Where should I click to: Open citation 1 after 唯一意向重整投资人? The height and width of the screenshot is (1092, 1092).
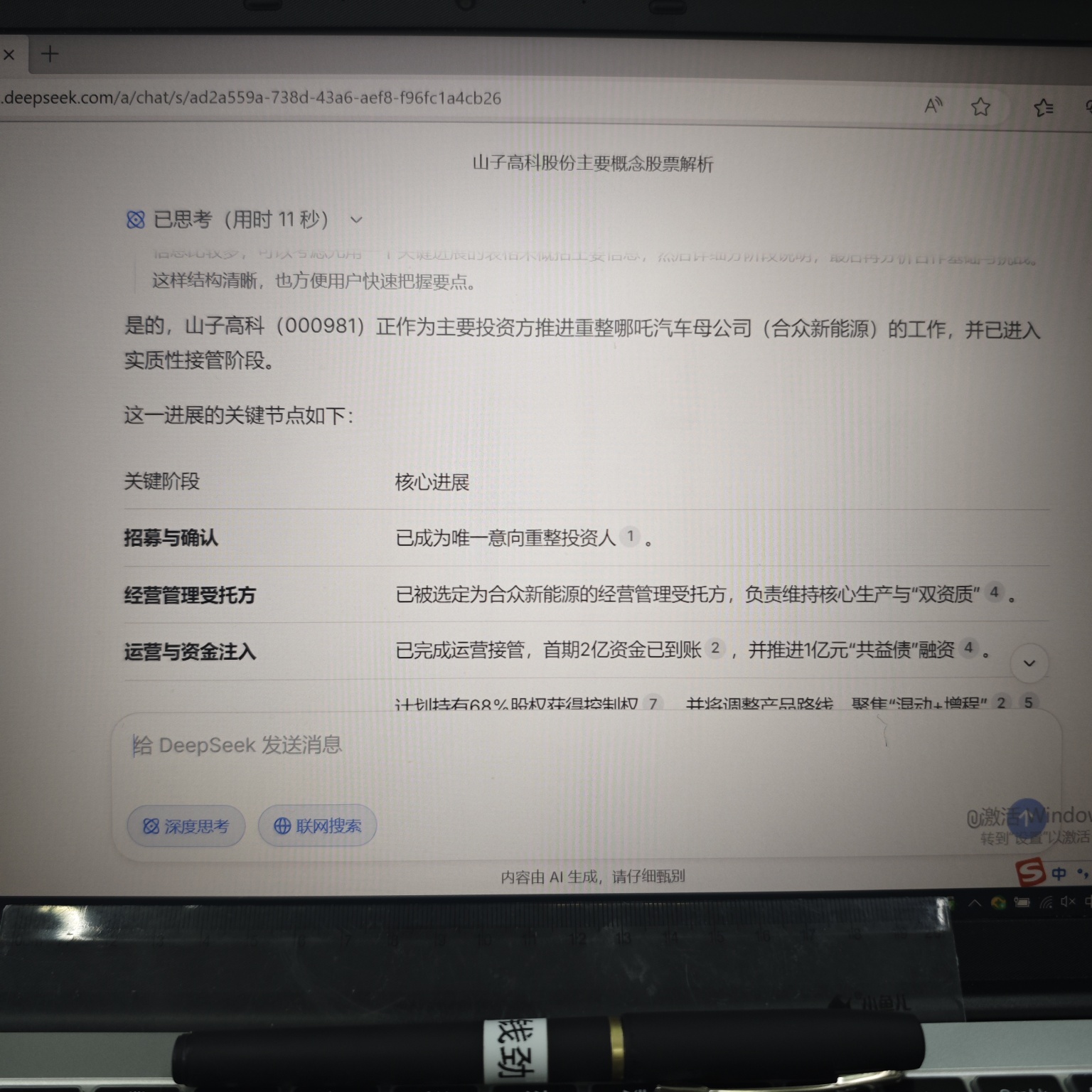[630, 536]
